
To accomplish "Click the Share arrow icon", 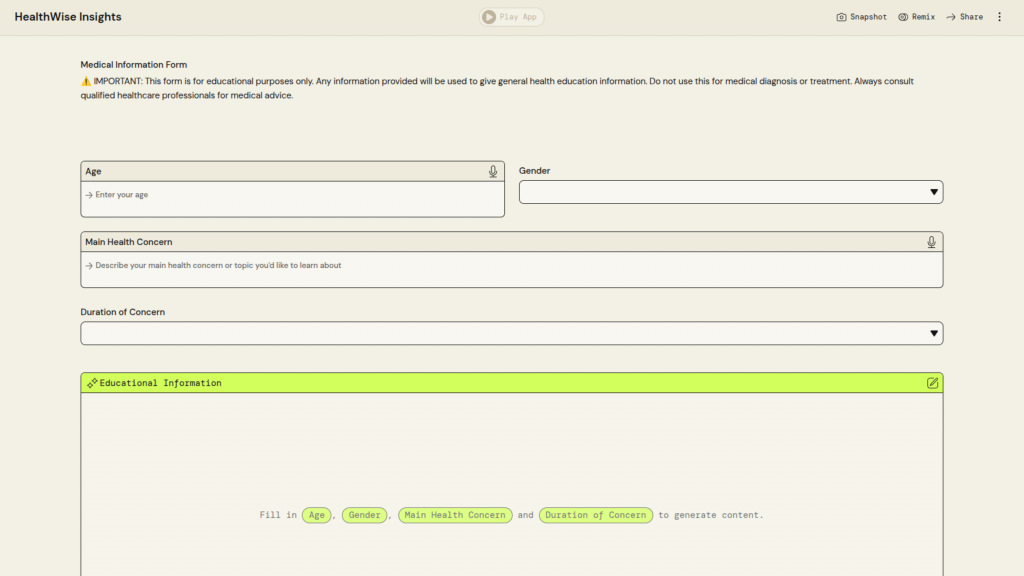I will tap(951, 17).
